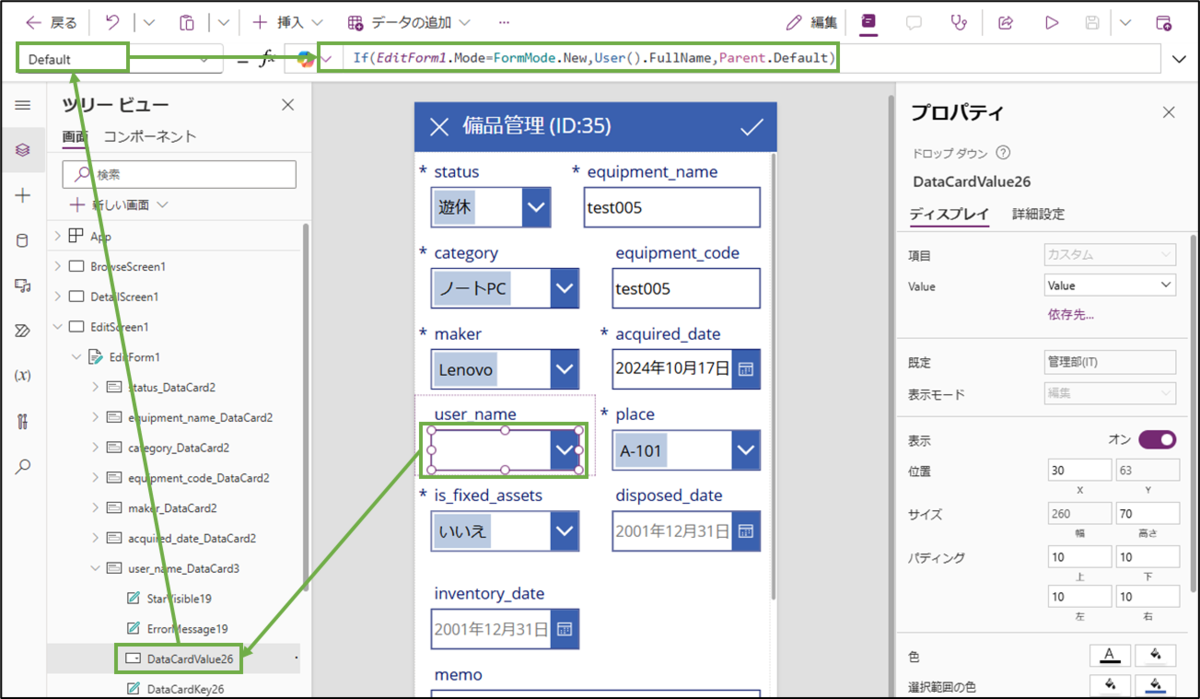
Task: Switch to the コンポーネント tab in tree view
Action: pos(151,136)
